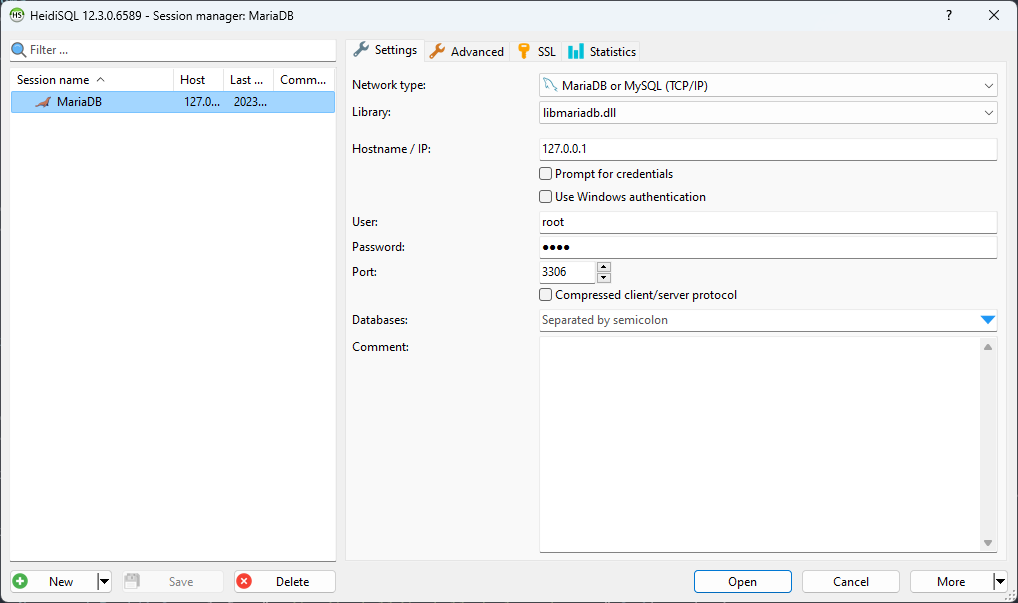This screenshot has height=603, width=1018.
Task: Click the Host column header
Action: tap(198, 80)
